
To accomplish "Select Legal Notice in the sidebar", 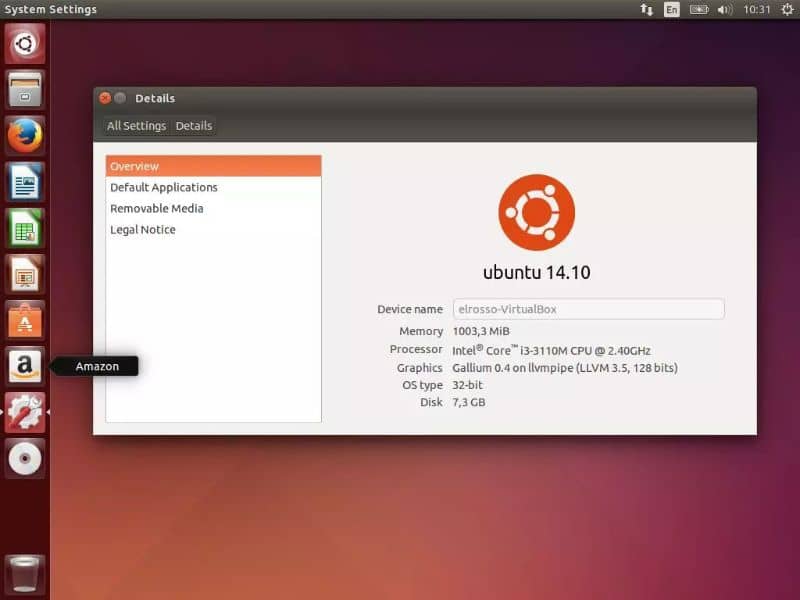I will 213,230.
